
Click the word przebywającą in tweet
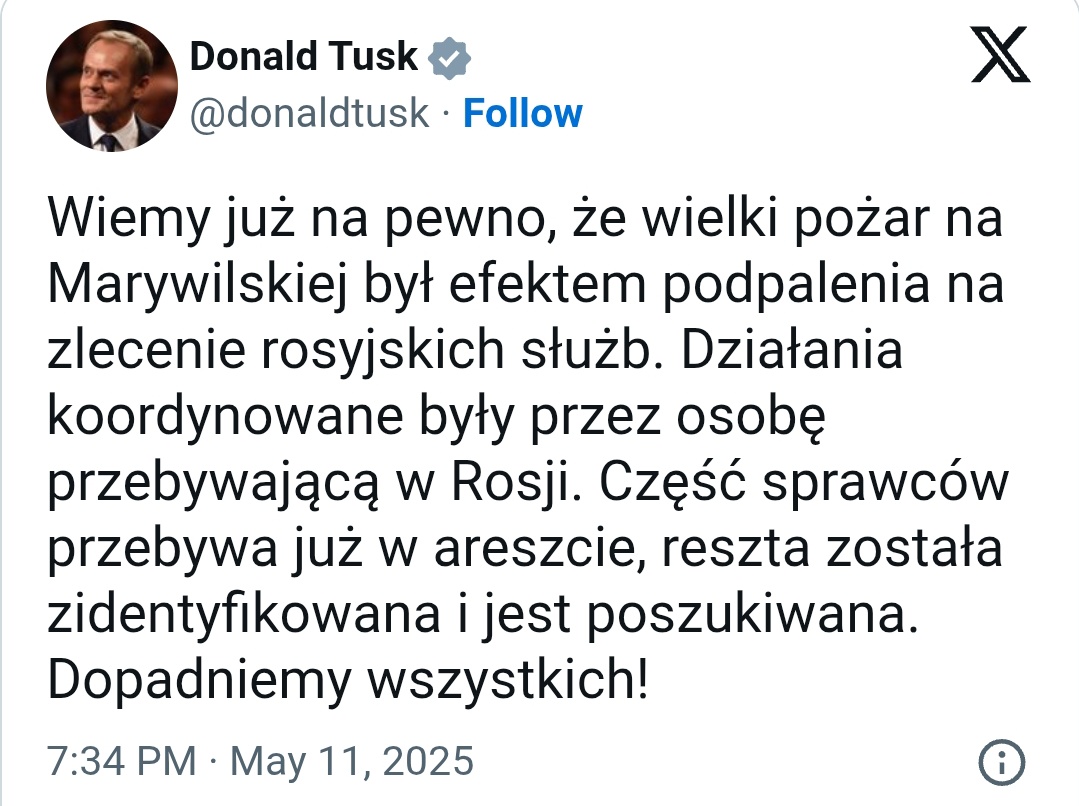213,484
